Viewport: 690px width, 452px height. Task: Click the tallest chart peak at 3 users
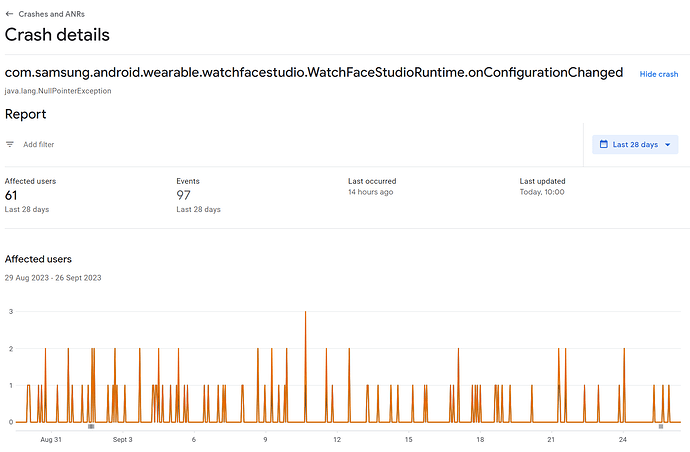pos(305,313)
